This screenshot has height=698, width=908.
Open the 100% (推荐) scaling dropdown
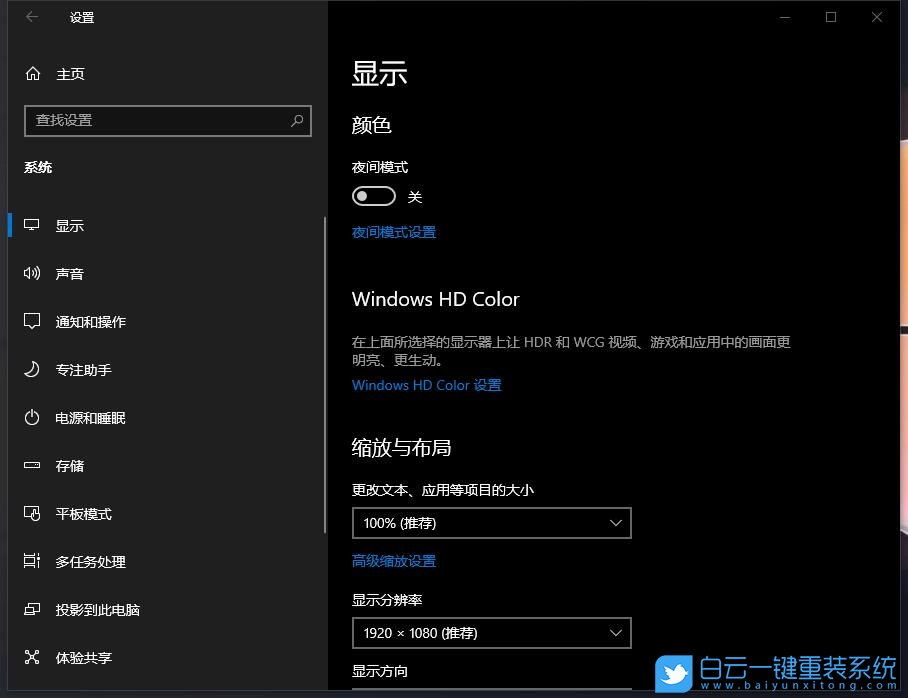coord(491,522)
